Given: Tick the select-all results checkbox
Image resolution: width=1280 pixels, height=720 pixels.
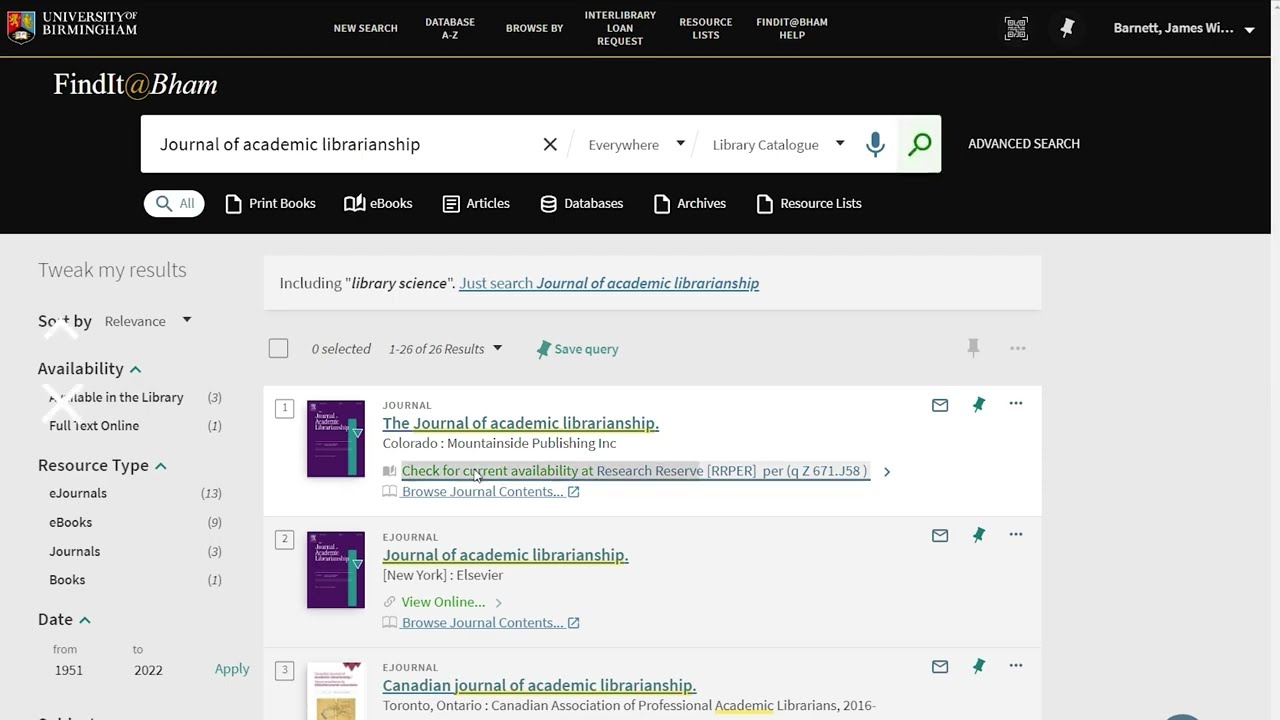Looking at the screenshot, I should point(278,348).
